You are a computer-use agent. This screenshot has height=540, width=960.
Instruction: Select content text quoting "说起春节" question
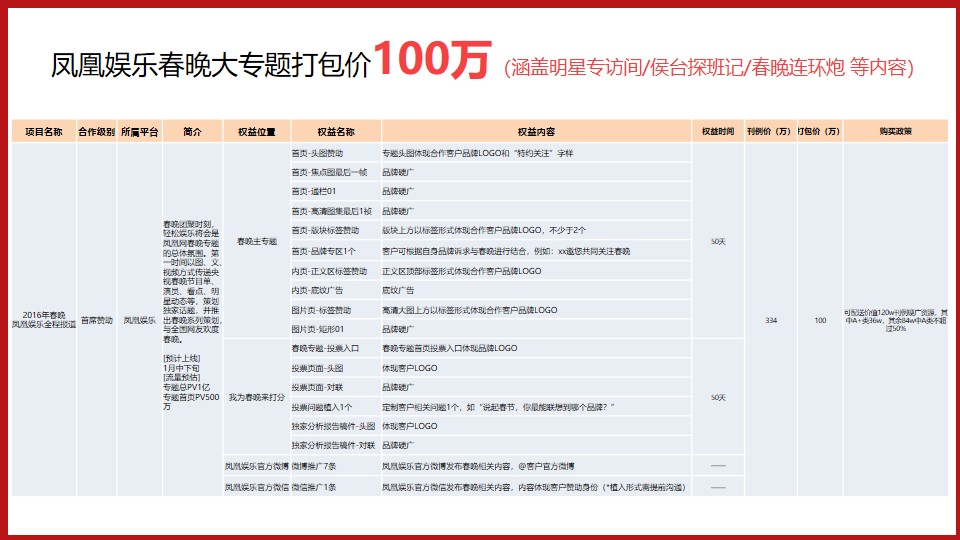click(498, 407)
